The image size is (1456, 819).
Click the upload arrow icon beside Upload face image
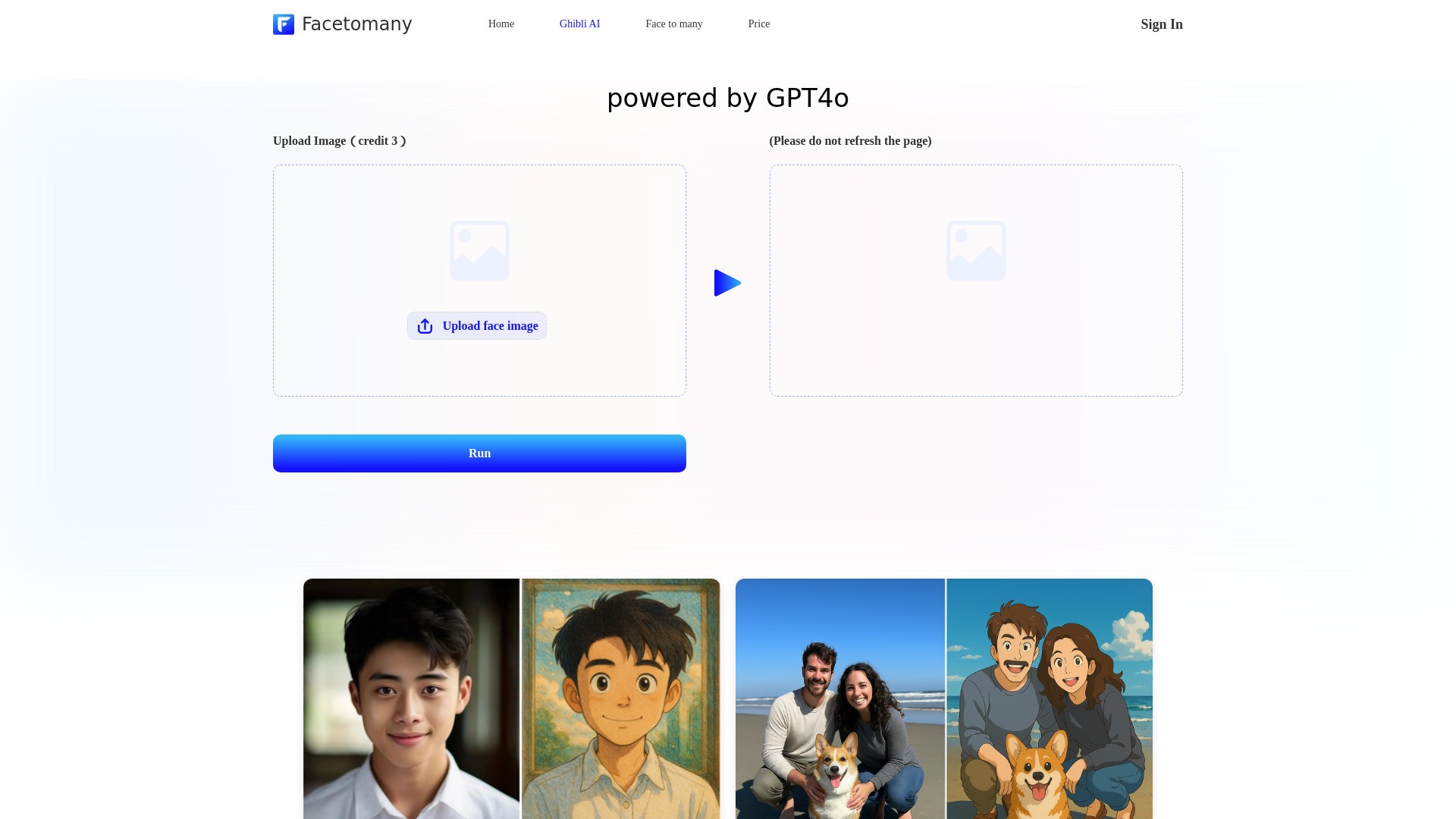(425, 325)
